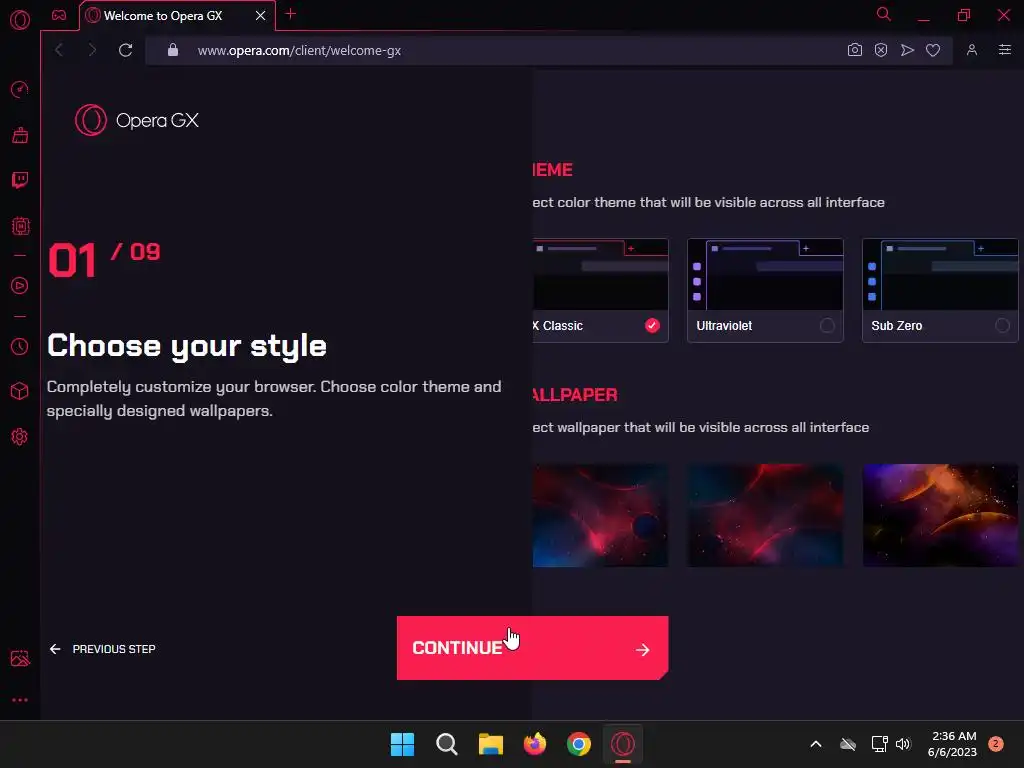This screenshot has height=768, width=1024.
Task: Select the GX Classic theme radio button
Action: click(x=652, y=325)
